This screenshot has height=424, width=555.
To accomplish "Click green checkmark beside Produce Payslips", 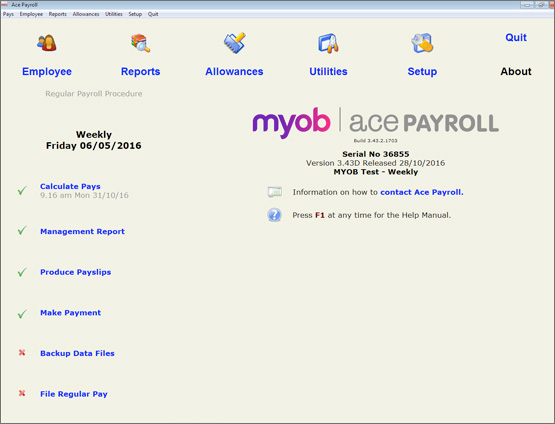I will [22, 272].
